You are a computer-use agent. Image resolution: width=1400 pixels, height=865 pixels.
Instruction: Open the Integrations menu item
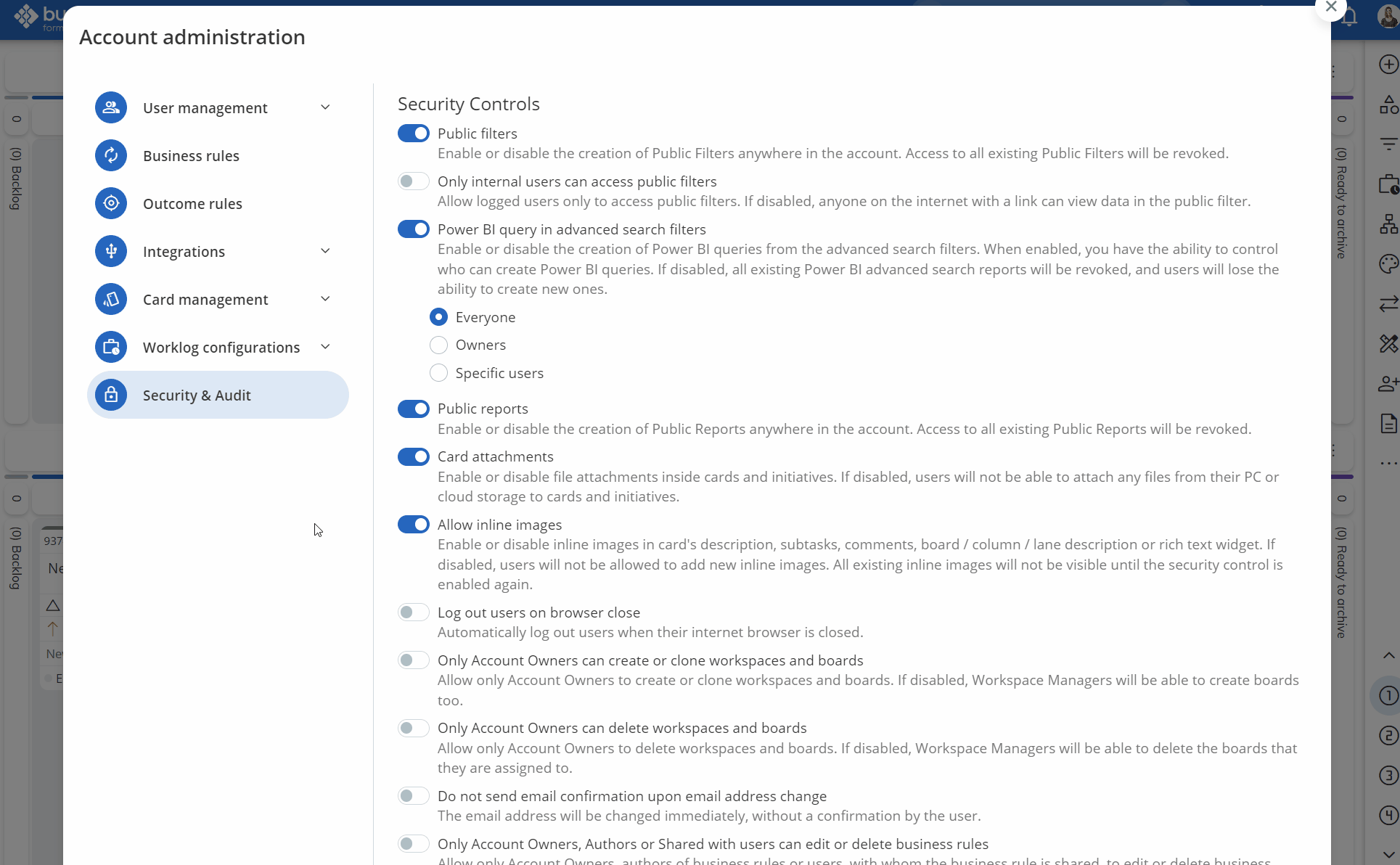pos(218,251)
